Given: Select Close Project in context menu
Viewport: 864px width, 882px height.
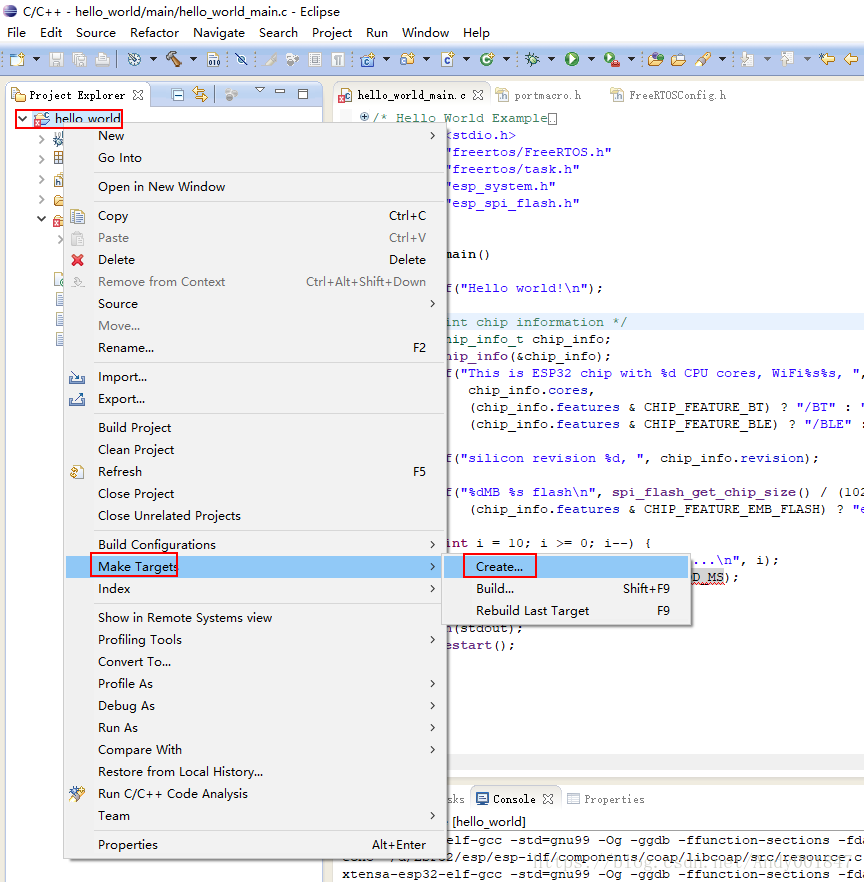Looking at the screenshot, I should point(254,493).
